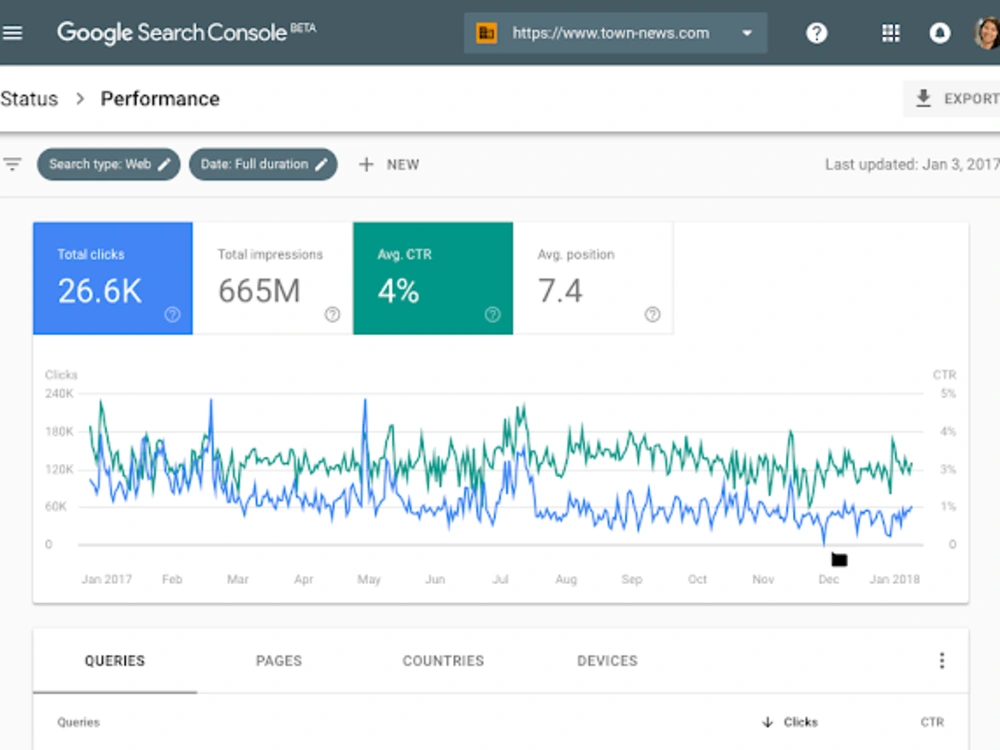This screenshot has width=1000, height=750.
Task: Click the help question mark in header
Action: [816, 33]
